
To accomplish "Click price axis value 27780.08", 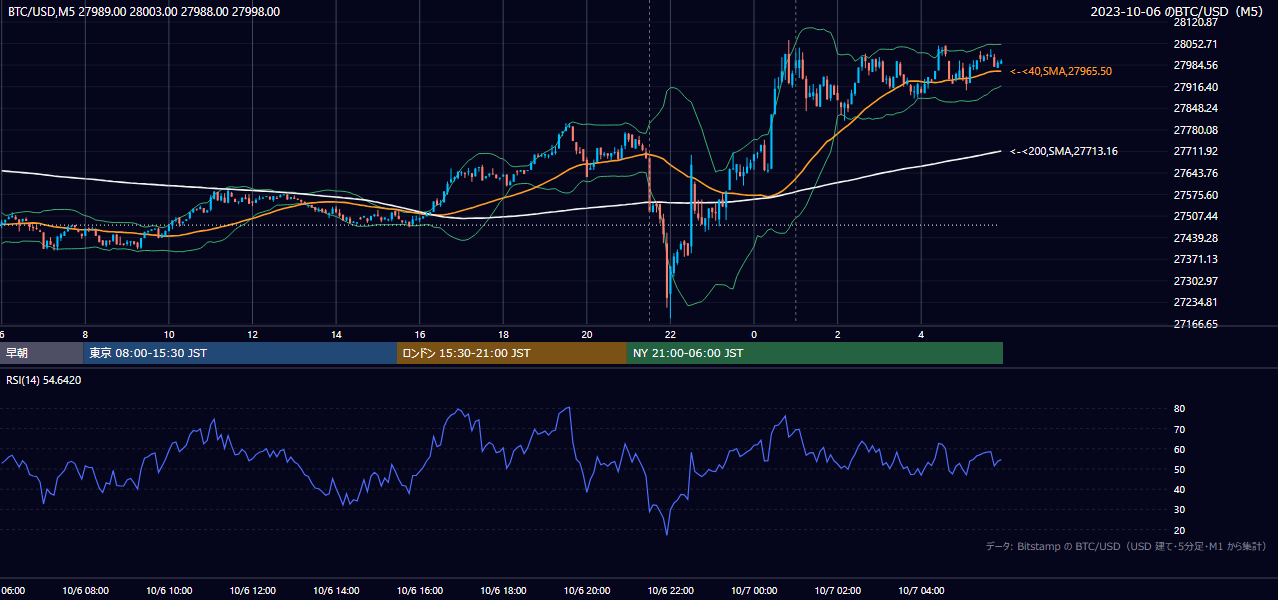I will point(1195,130).
